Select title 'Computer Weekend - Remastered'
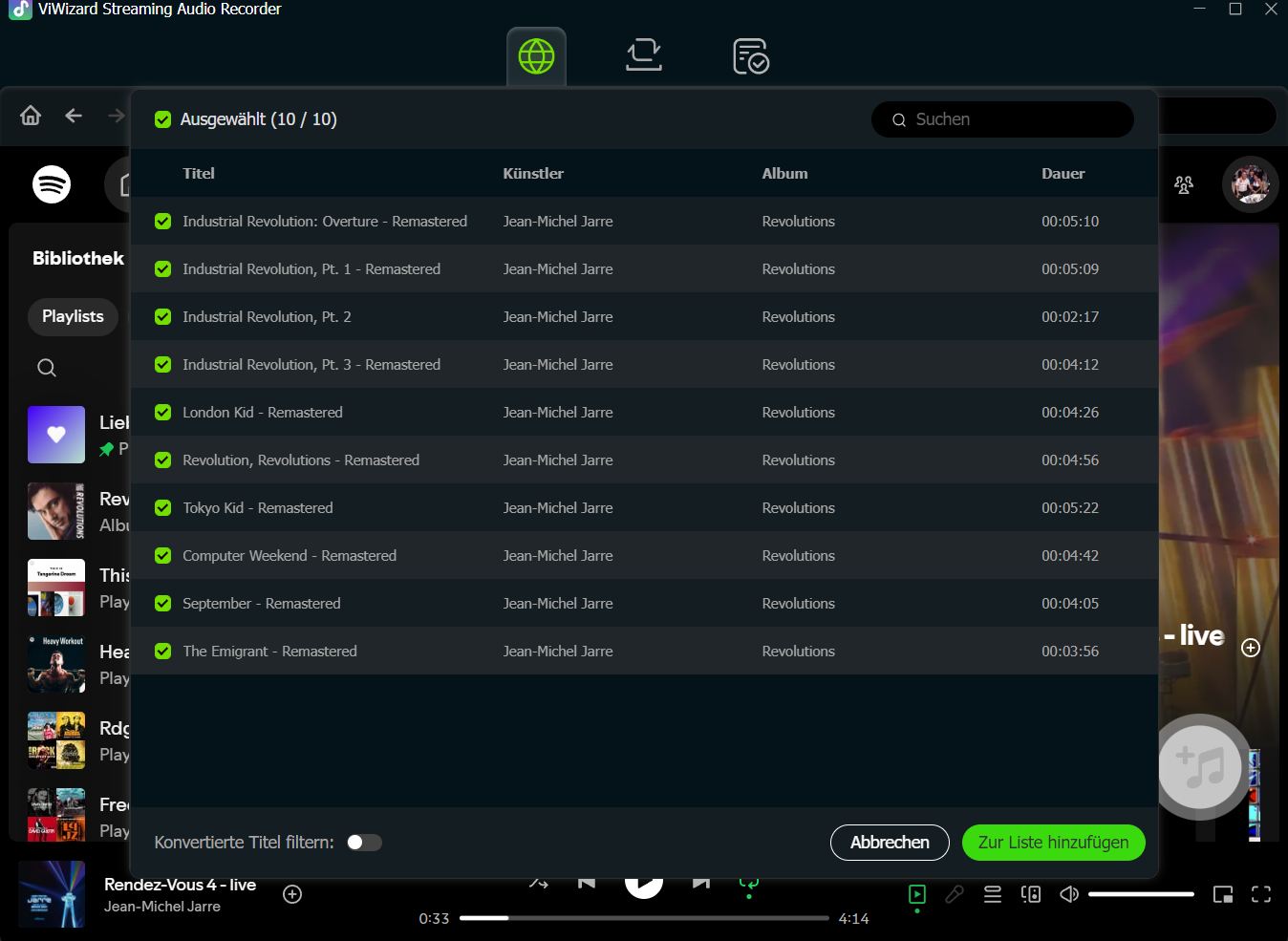This screenshot has width=1288, height=941. pyautogui.click(x=290, y=556)
